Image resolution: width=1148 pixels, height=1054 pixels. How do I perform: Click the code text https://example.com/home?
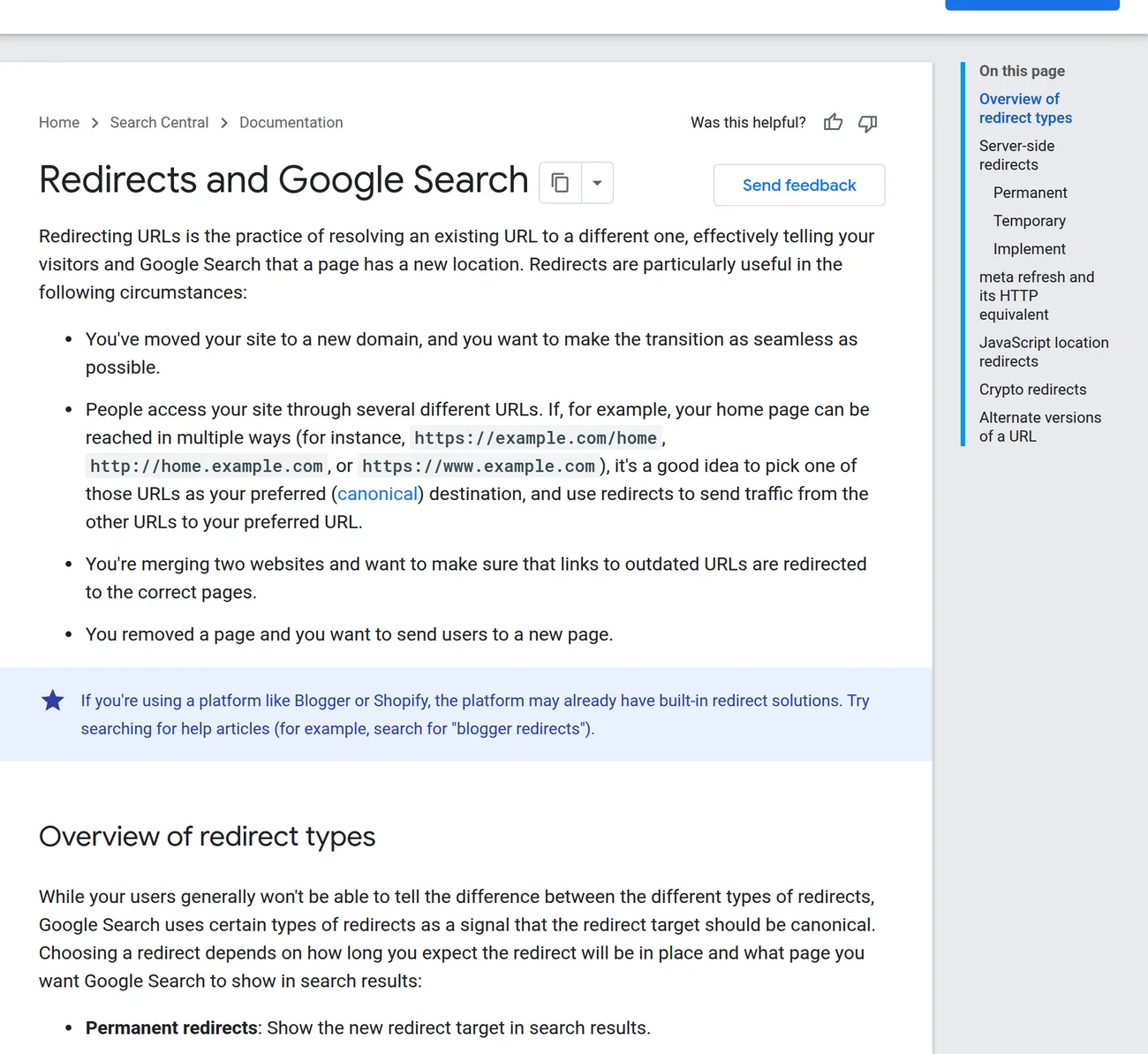(x=535, y=438)
